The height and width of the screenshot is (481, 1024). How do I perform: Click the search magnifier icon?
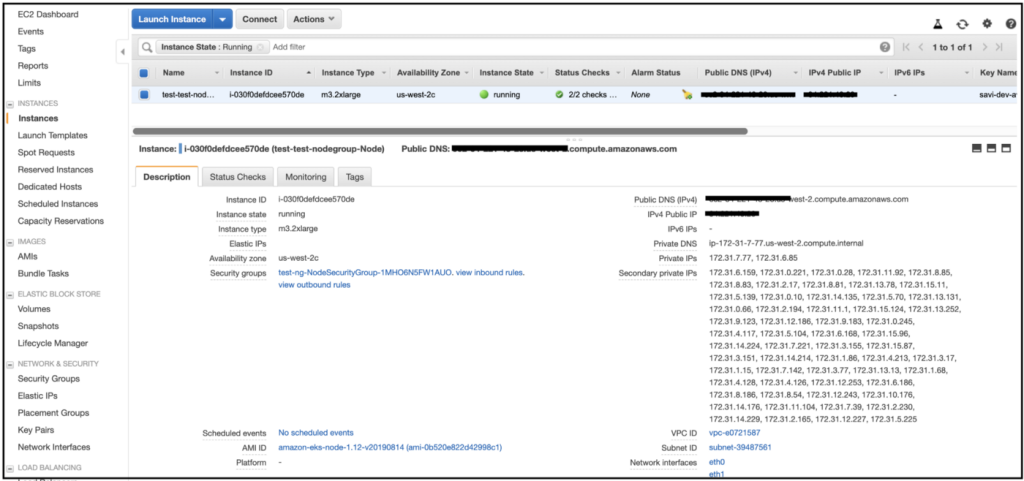click(x=147, y=47)
